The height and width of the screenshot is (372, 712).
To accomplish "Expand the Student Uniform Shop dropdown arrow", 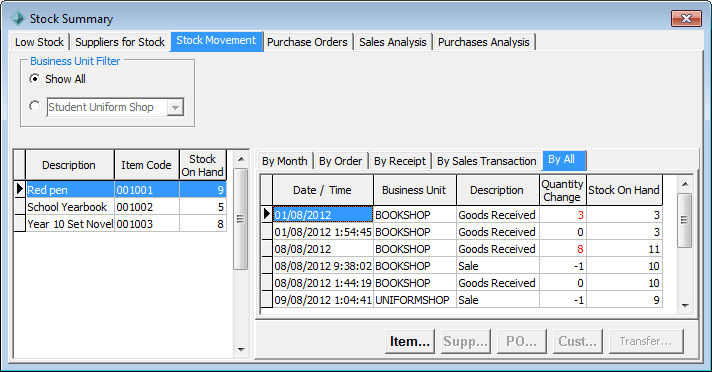I will point(175,108).
